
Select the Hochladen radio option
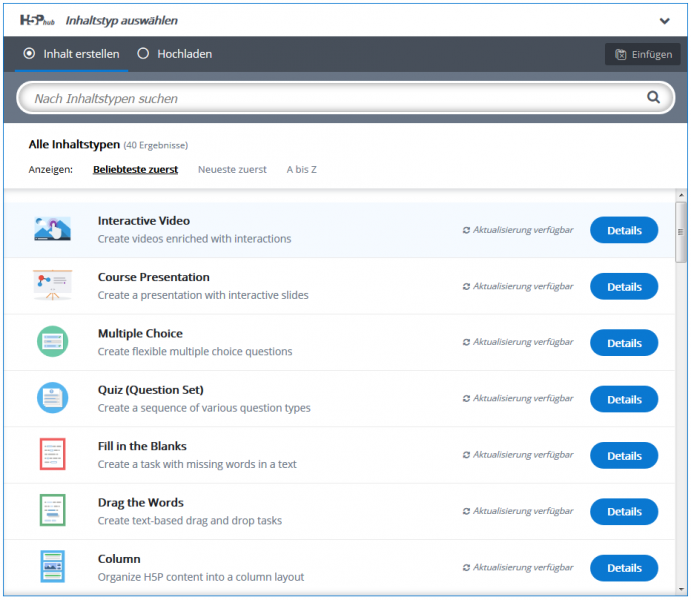[x=175, y=54]
